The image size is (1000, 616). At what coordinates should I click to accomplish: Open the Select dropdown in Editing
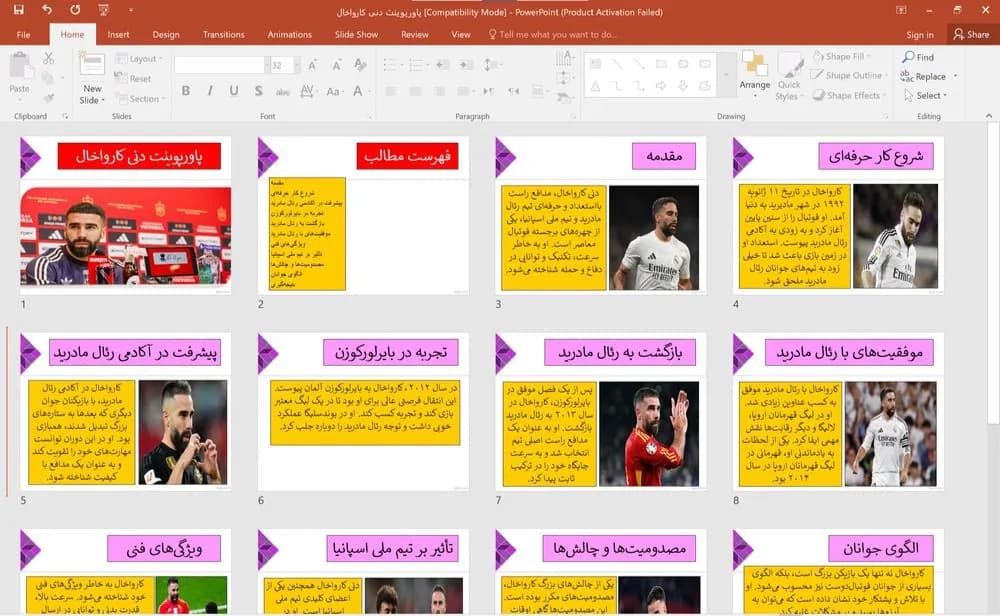[926, 96]
